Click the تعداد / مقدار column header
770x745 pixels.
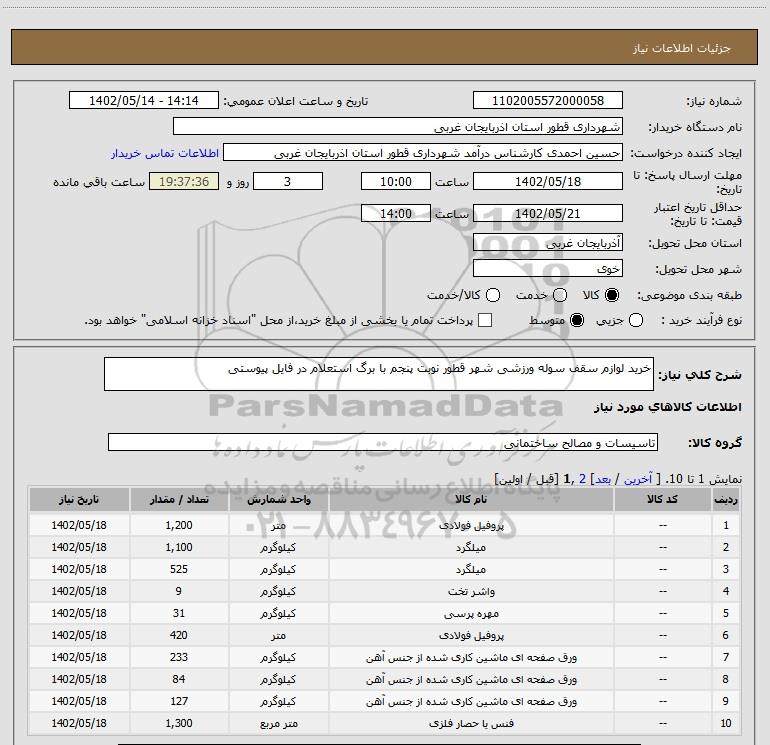click(179, 499)
